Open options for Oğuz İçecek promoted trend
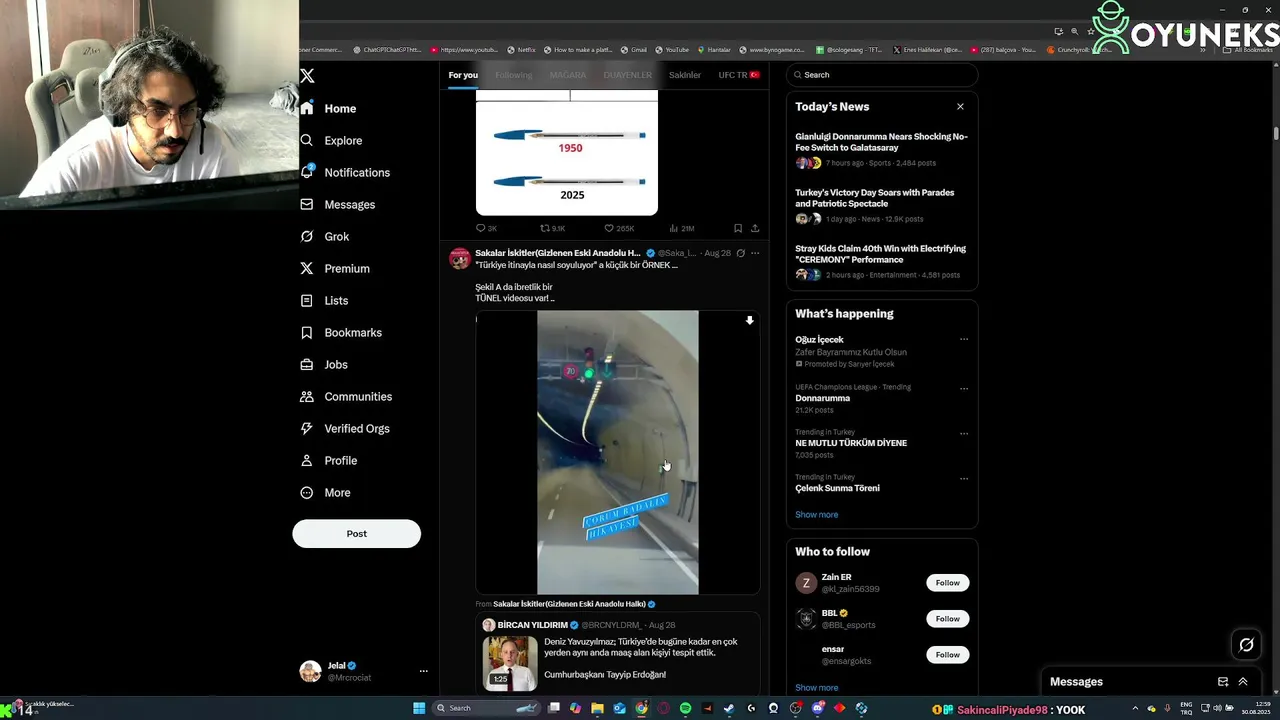Image resolution: width=1280 pixels, height=720 pixels. (964, 339)
